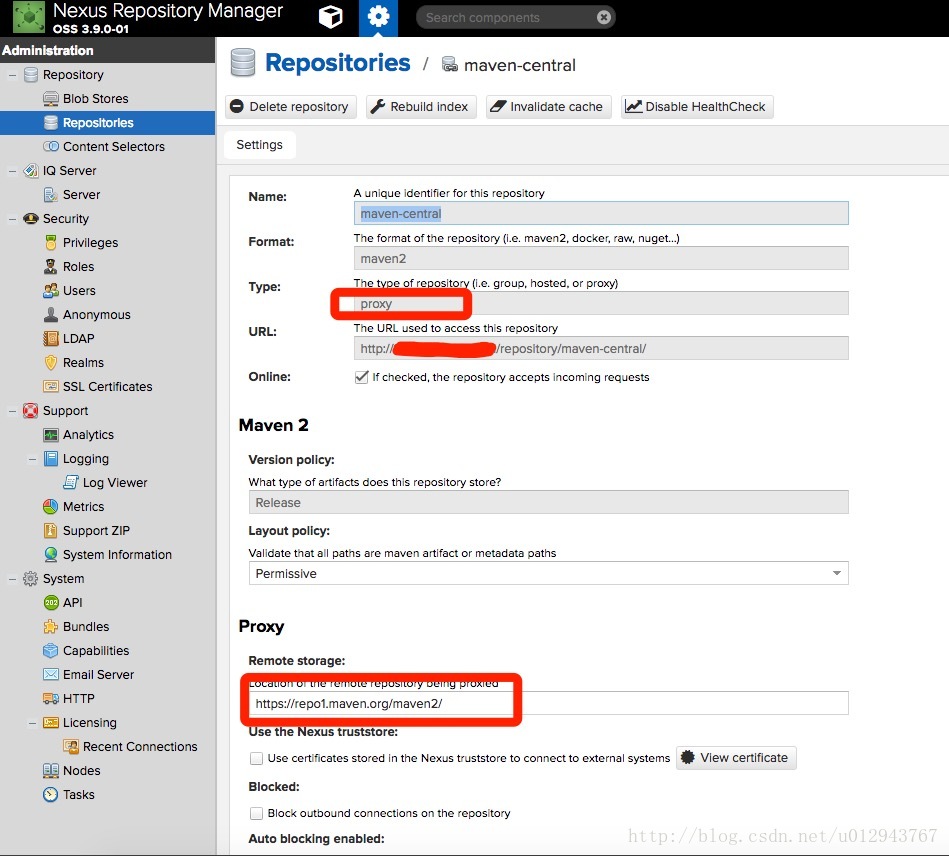Collapse the Support tree node
949x856 pixels.
12,411
